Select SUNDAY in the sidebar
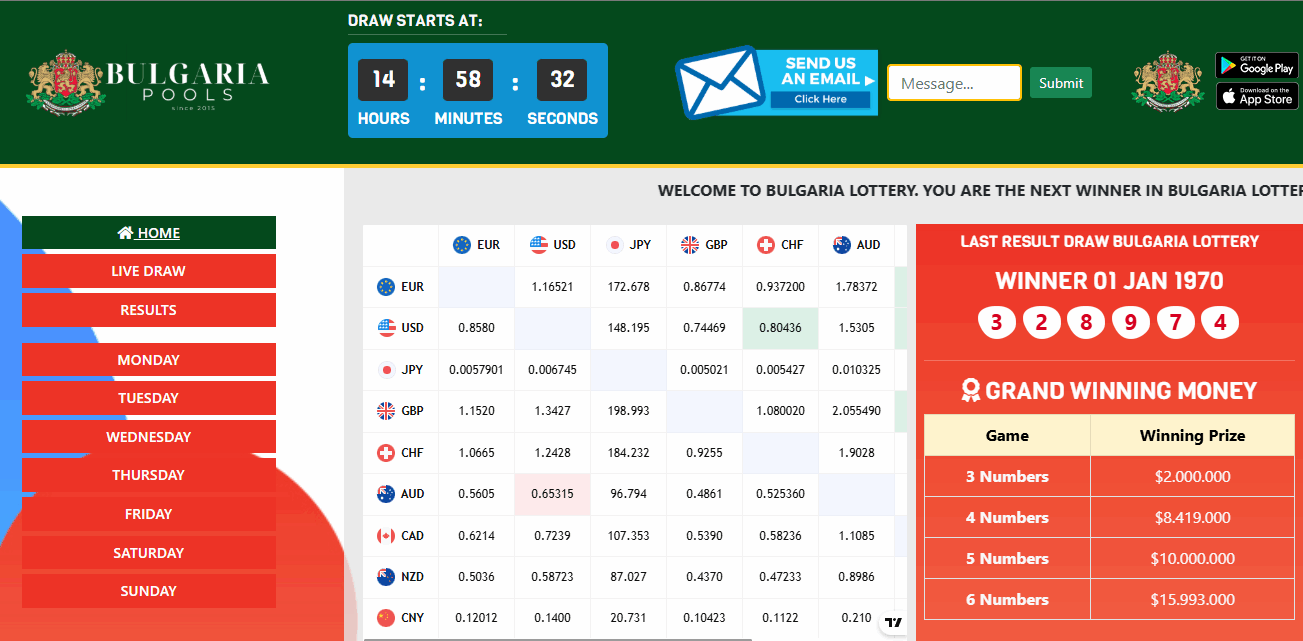The width and height of the screenshot is (1303, 641). [149, 591]
